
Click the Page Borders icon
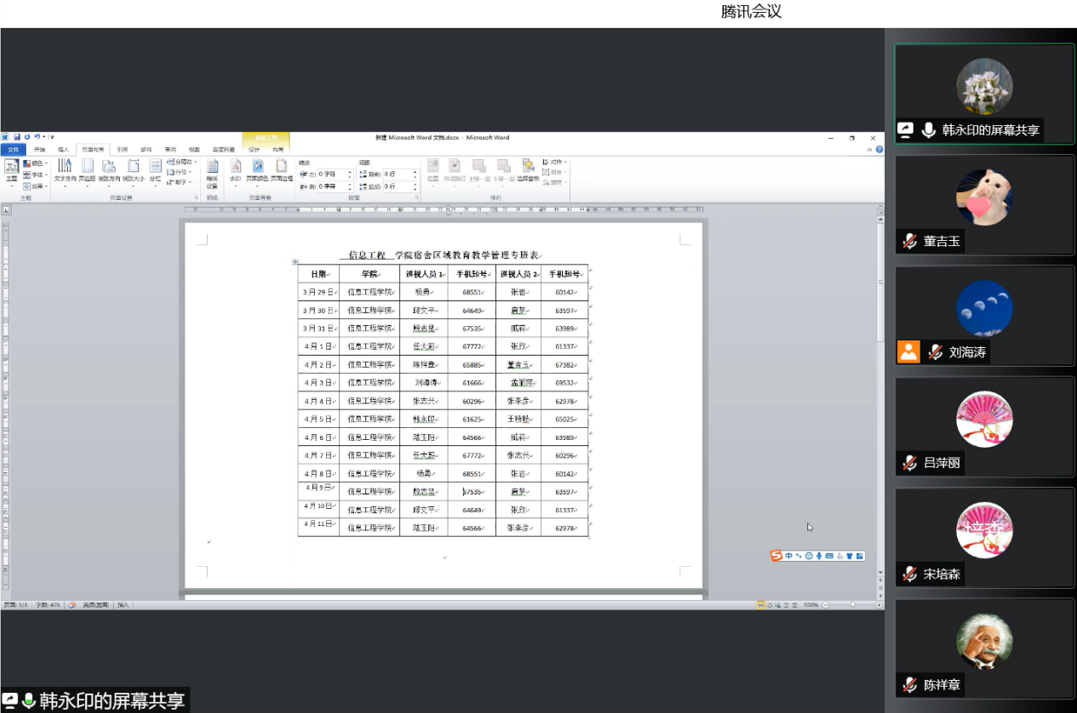tap(281, 170)
